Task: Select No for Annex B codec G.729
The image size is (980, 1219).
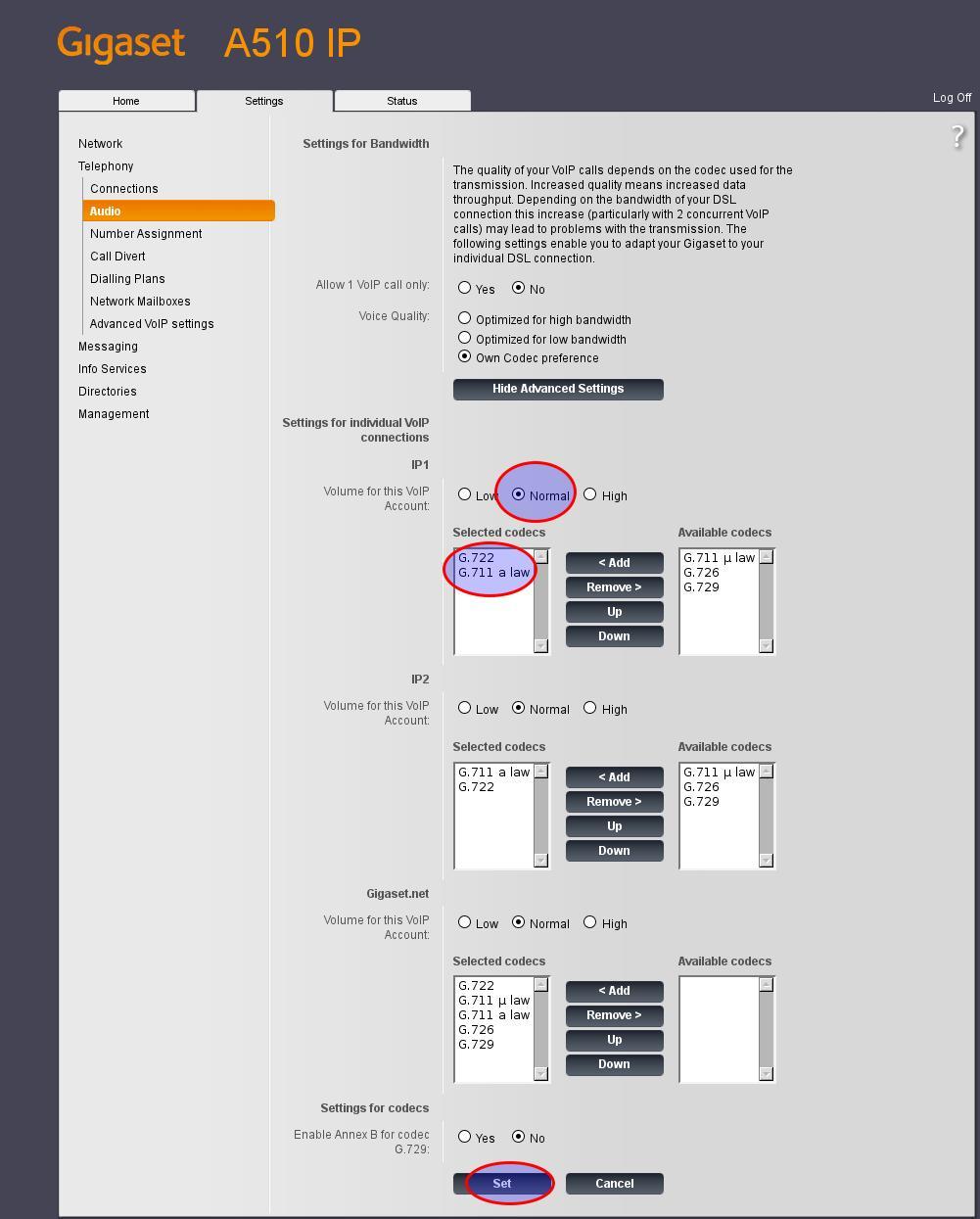Action: (x=519, y=1137)
